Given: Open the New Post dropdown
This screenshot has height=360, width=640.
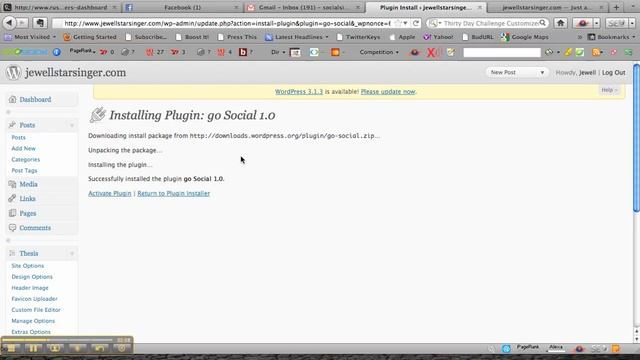Looking at the screenshot, I should point(516,72).
